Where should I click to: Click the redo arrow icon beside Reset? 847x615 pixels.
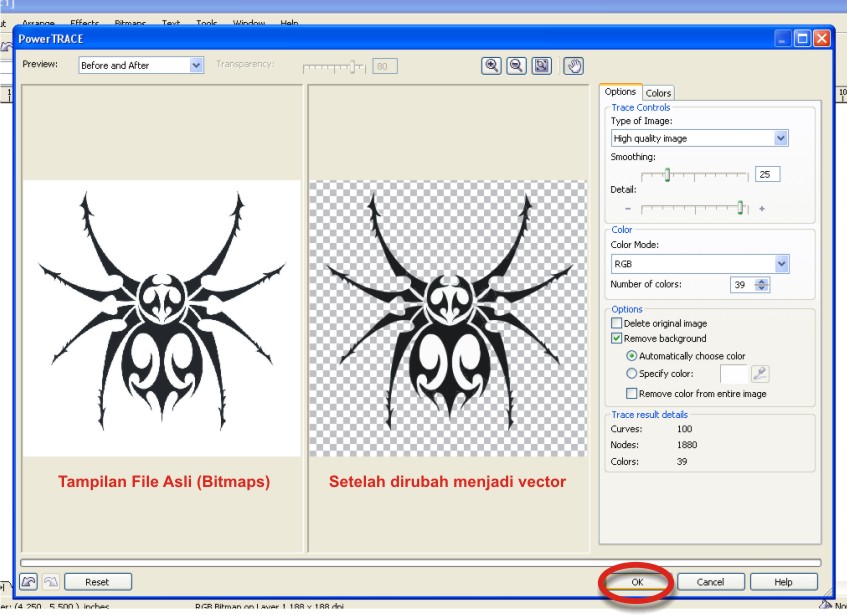click(x=50, y=582)
